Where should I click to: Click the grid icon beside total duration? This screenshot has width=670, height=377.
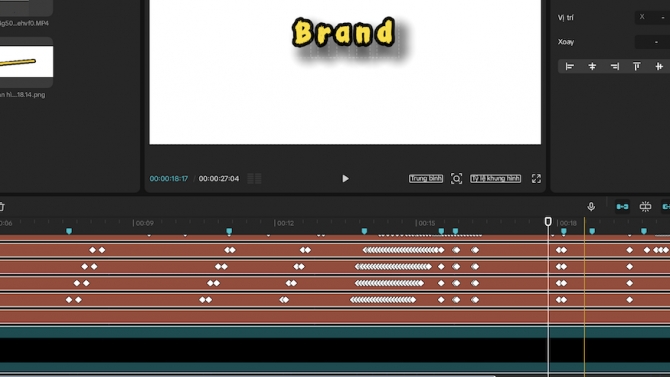(255, 179)
